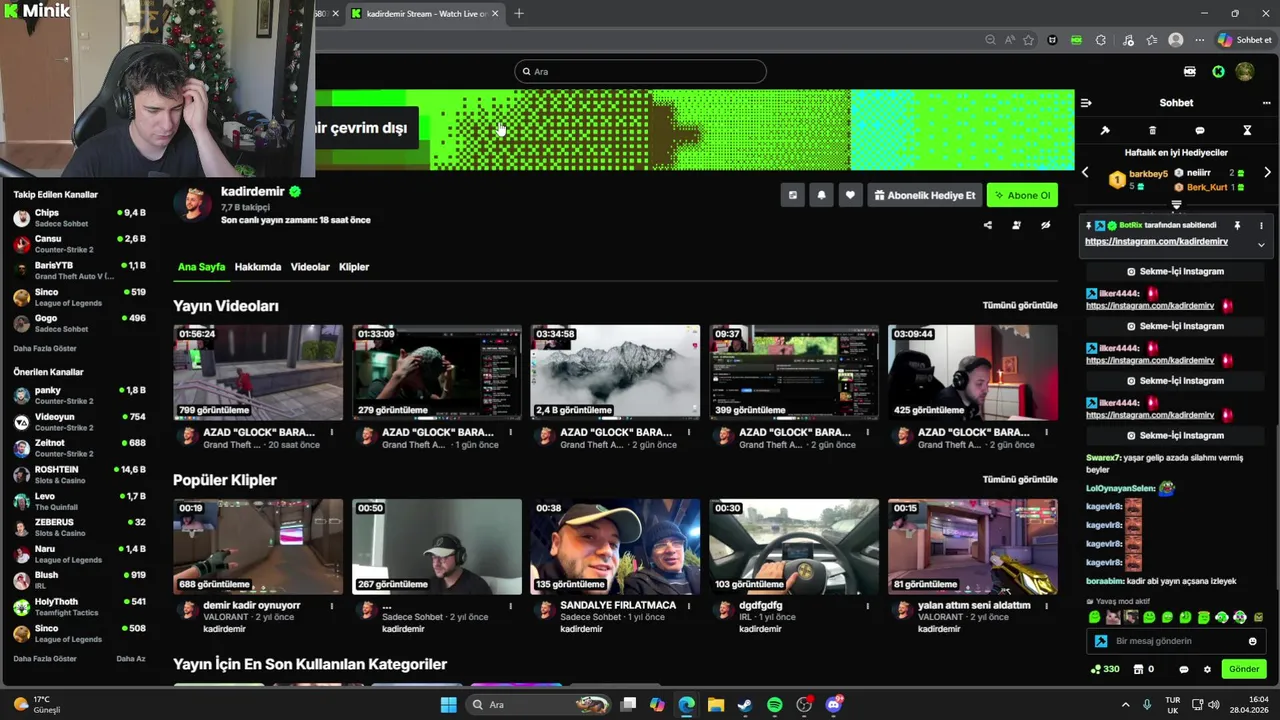1280x720 pixels.
Task: Toggle the crossed-eye hide icon under Abone Ol
Action: coord(1045,225)
